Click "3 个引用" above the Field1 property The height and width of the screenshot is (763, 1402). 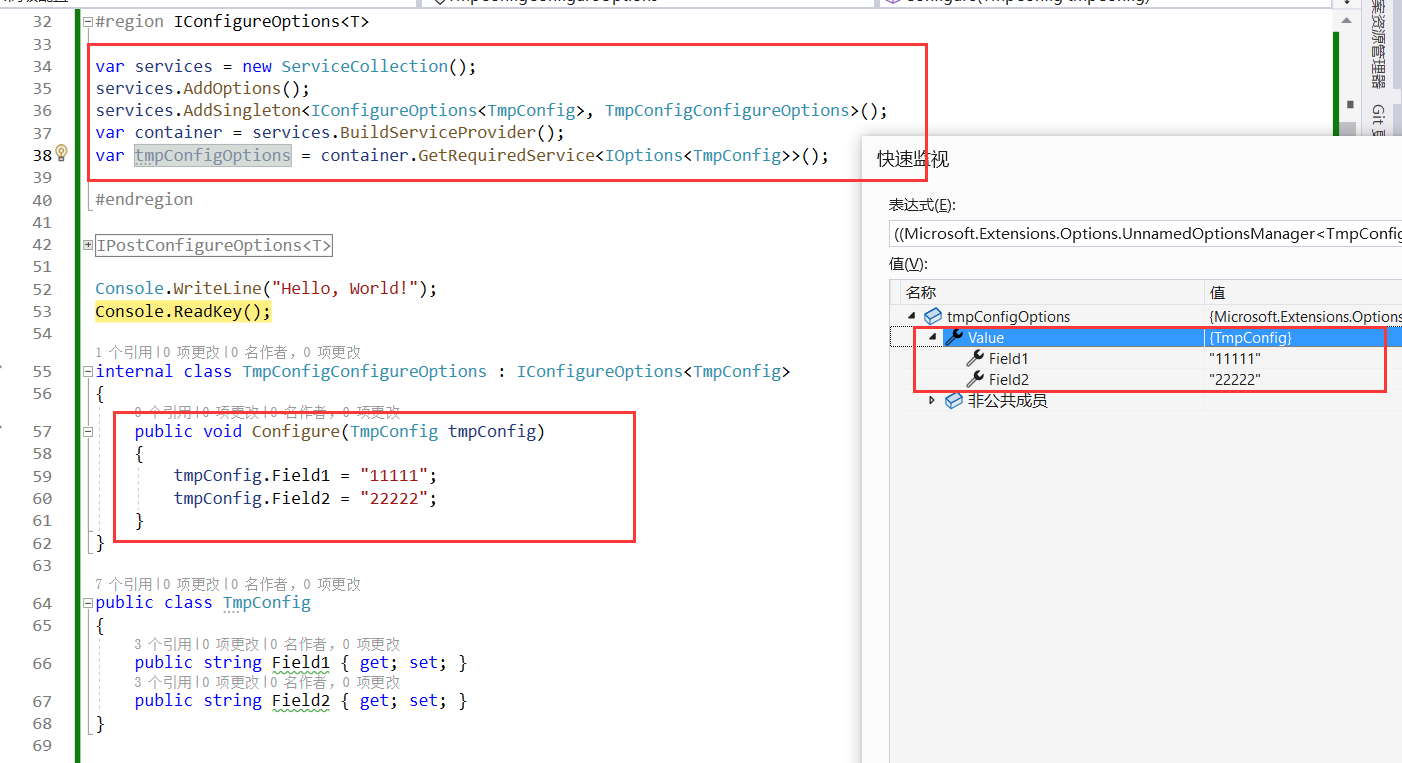[x=163, y=645]
